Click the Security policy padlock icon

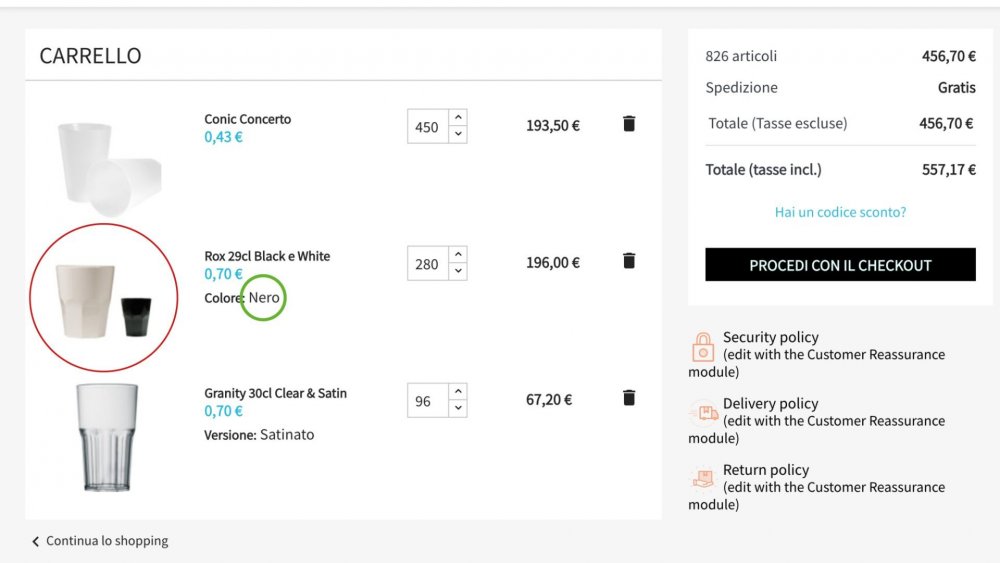tap(703, 347)
